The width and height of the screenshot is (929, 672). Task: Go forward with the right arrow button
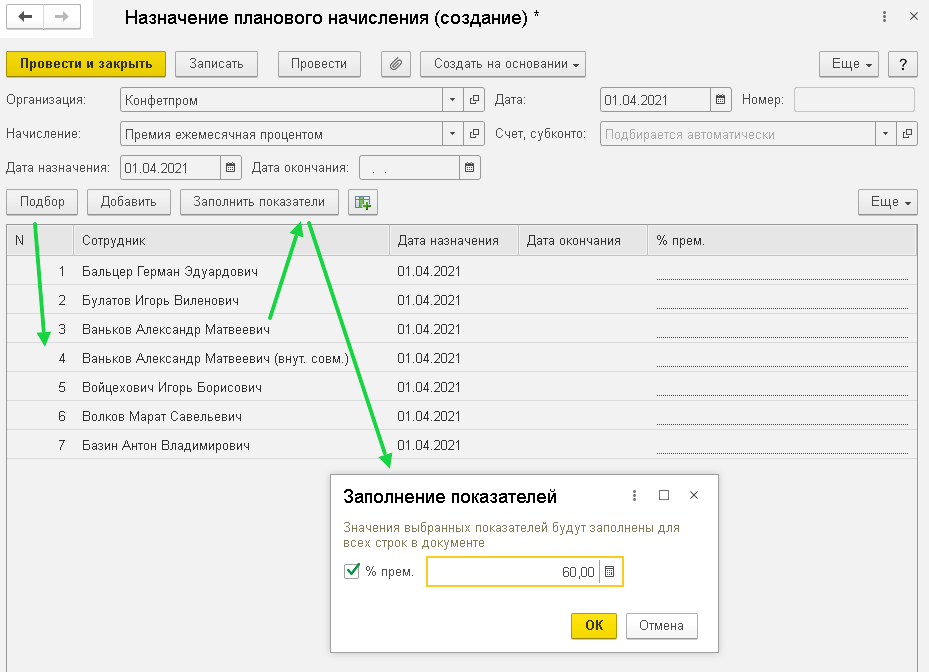62,17
